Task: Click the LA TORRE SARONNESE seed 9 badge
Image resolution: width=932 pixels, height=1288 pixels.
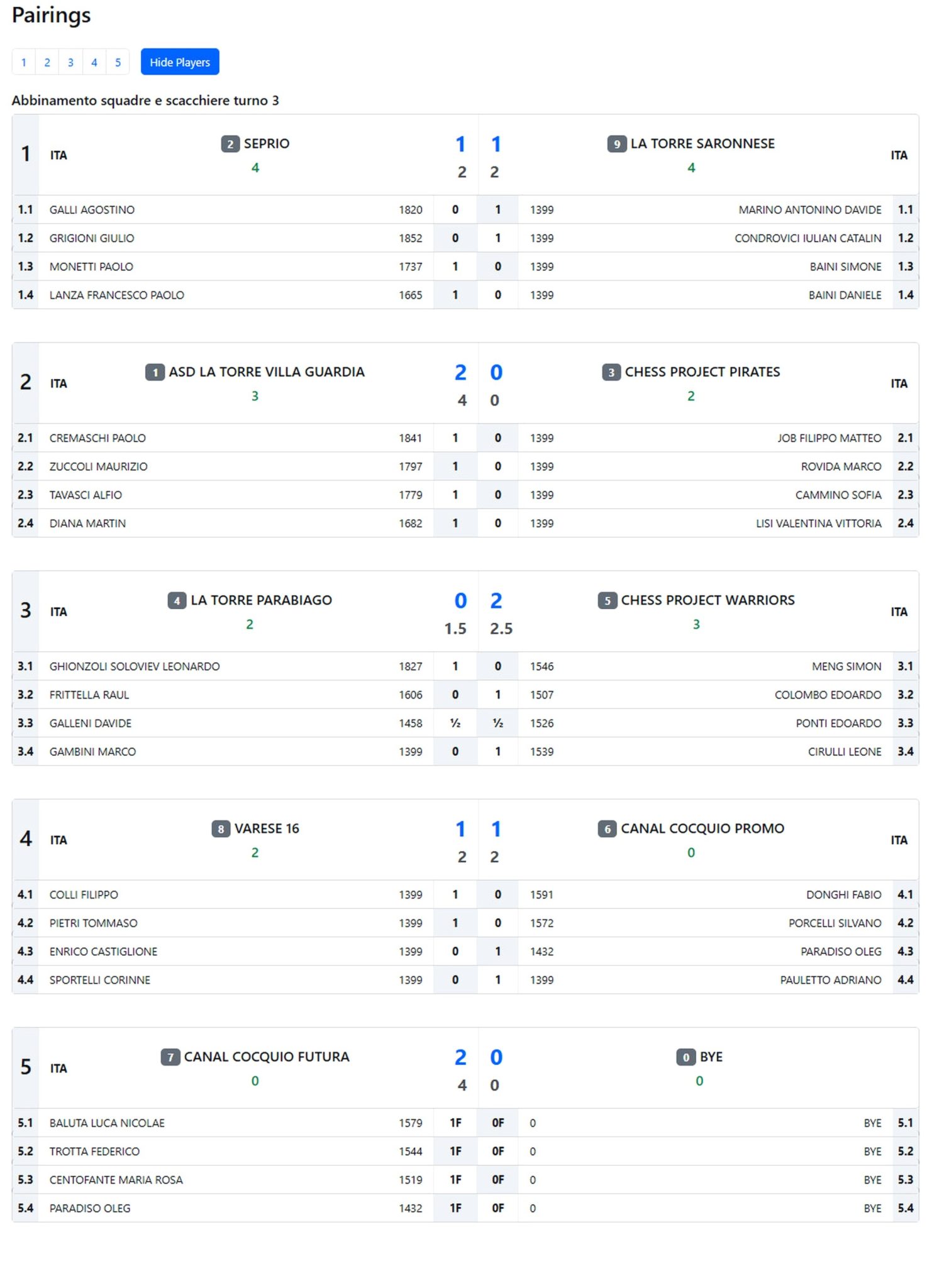Action: coord(616,144)
